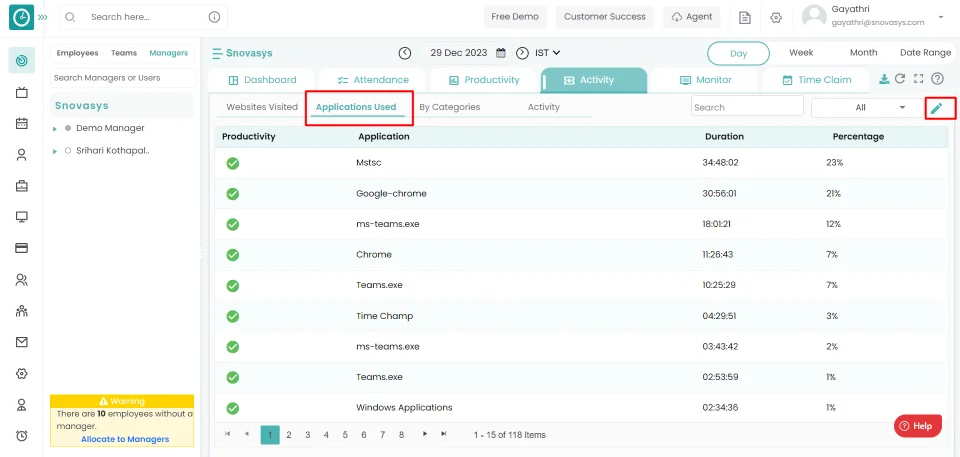Switch to the Time Claim tab
The width and height of the screenshot is (960, 457).
click(816, 80)
